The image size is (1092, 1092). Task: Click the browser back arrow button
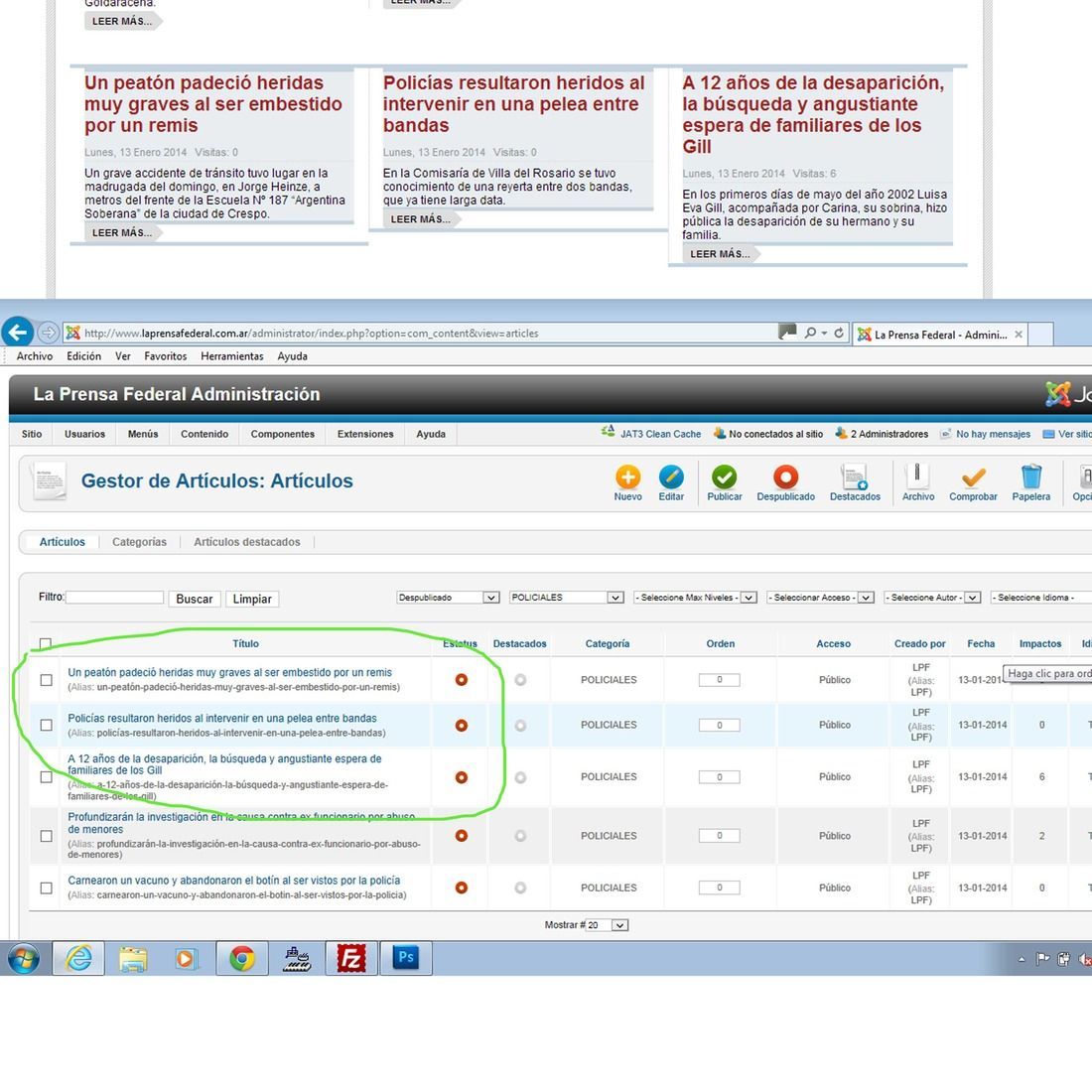point(18,333)
